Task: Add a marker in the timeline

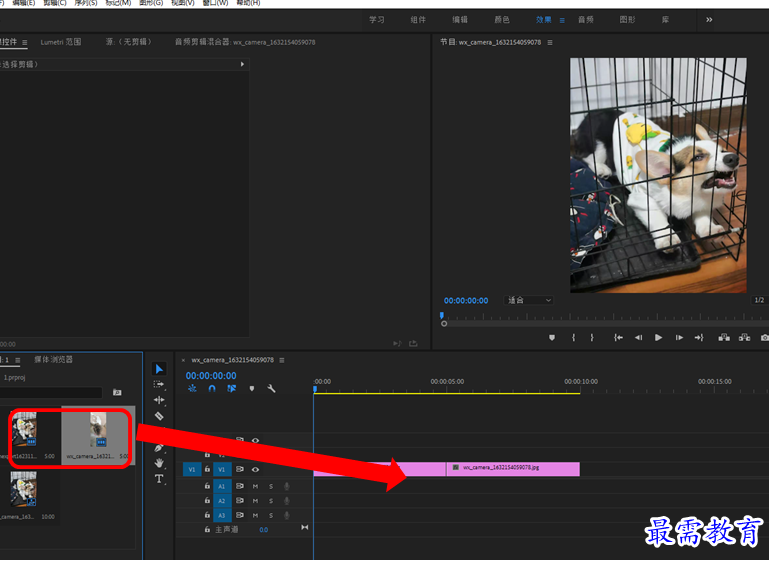Action: point(252,388)
